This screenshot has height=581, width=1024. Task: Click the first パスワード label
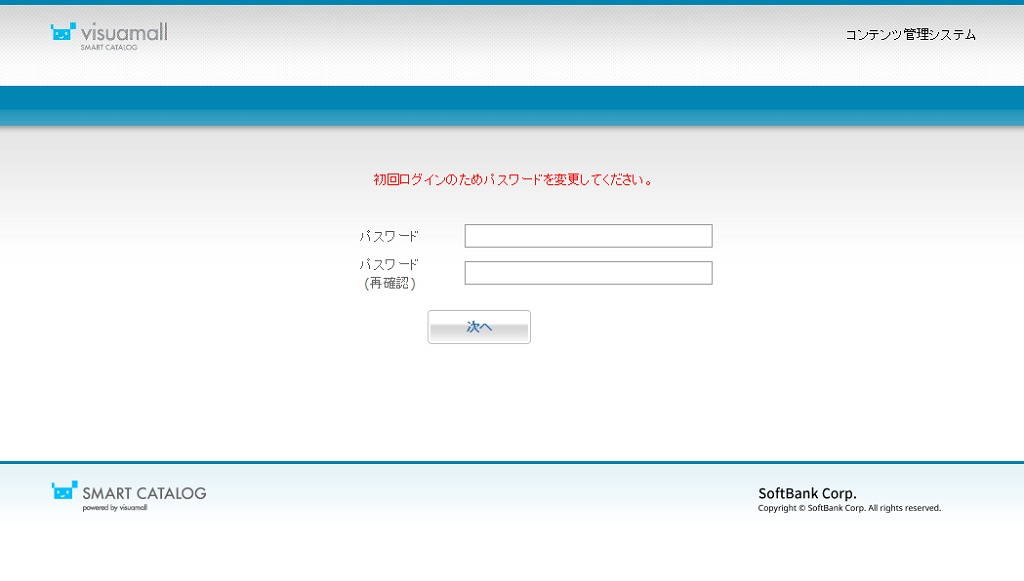pyautogui.click(x=389, y=237)
